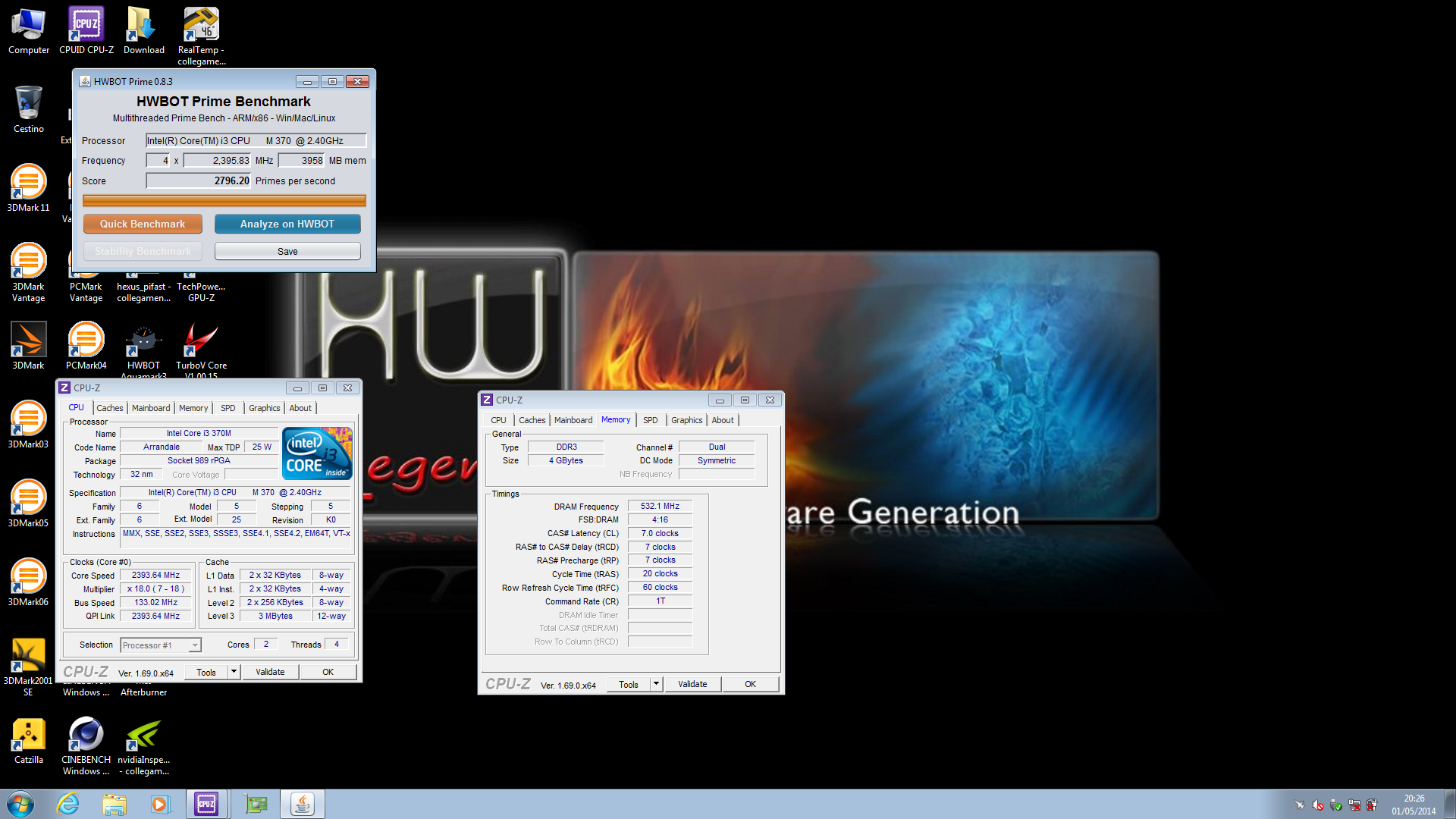Switch to Mainboard tab in left CPU-Z window
Image resolution: width=1456 pixels, height=819 pixels.
pos(151,408)
